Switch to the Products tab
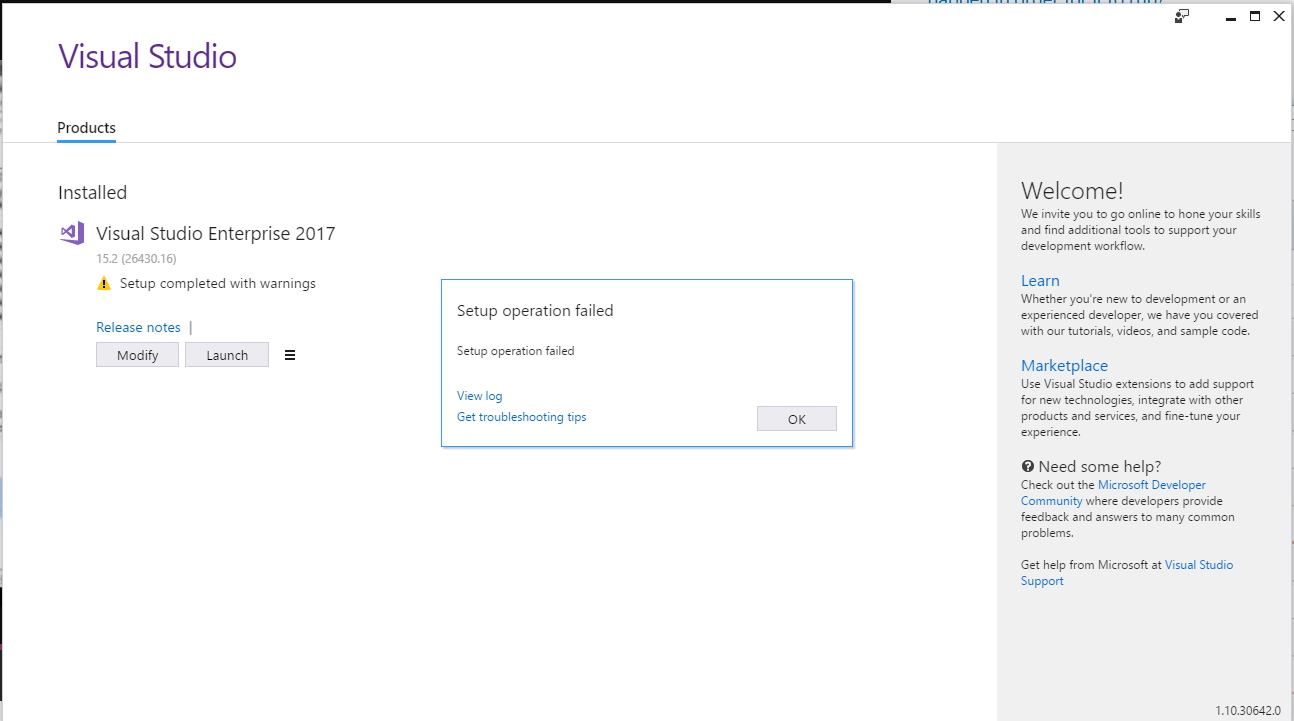1294x721 pixels. coord(86,128)
